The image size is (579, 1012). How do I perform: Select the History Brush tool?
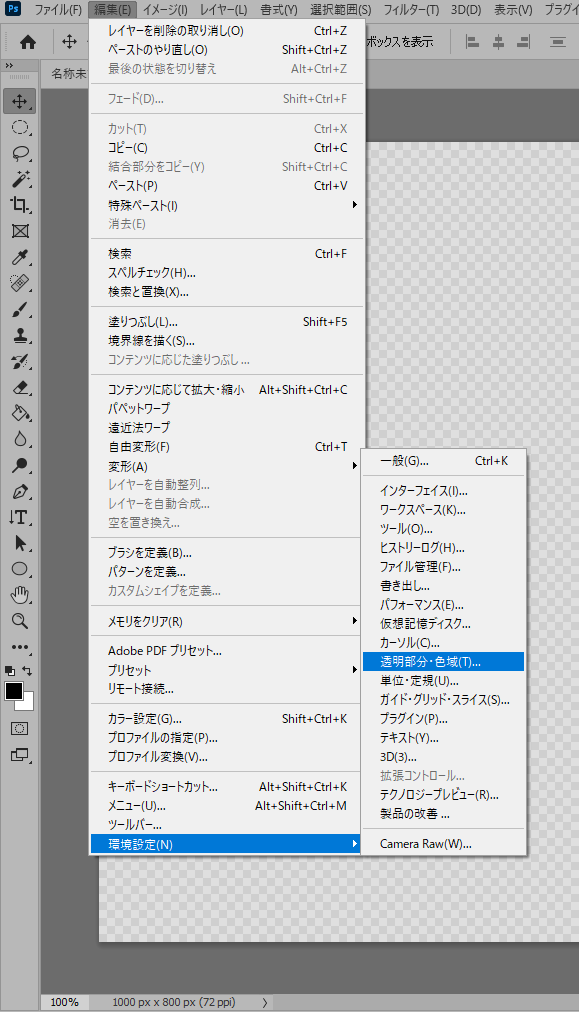click(20, 361)
